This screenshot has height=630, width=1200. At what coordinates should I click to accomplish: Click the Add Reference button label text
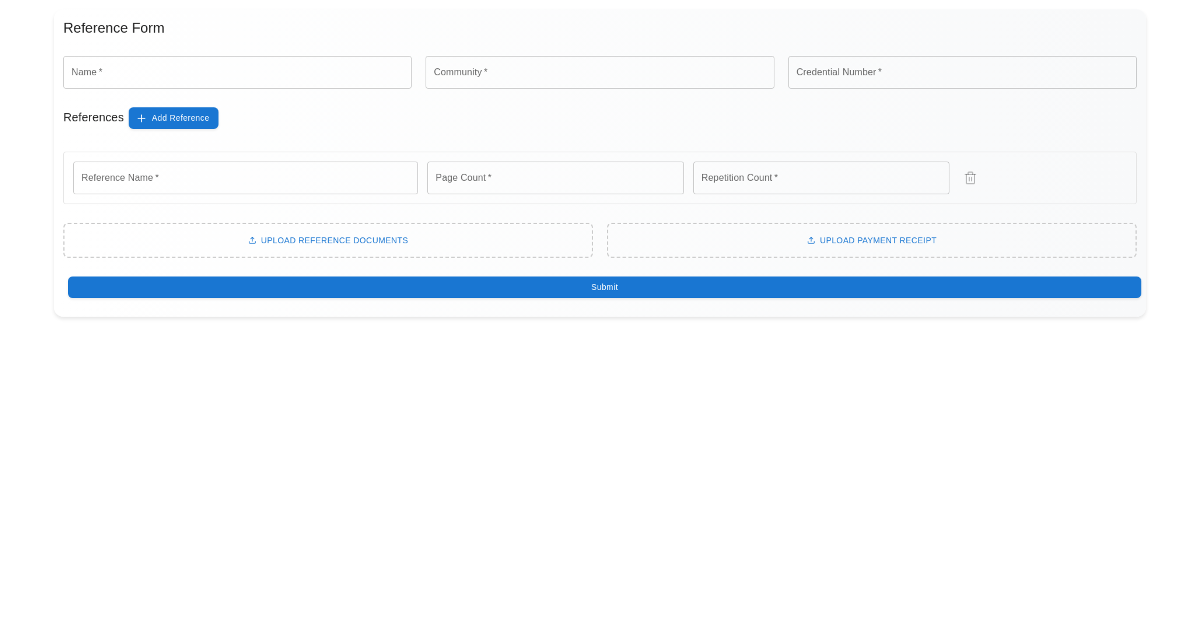point(180,118)
